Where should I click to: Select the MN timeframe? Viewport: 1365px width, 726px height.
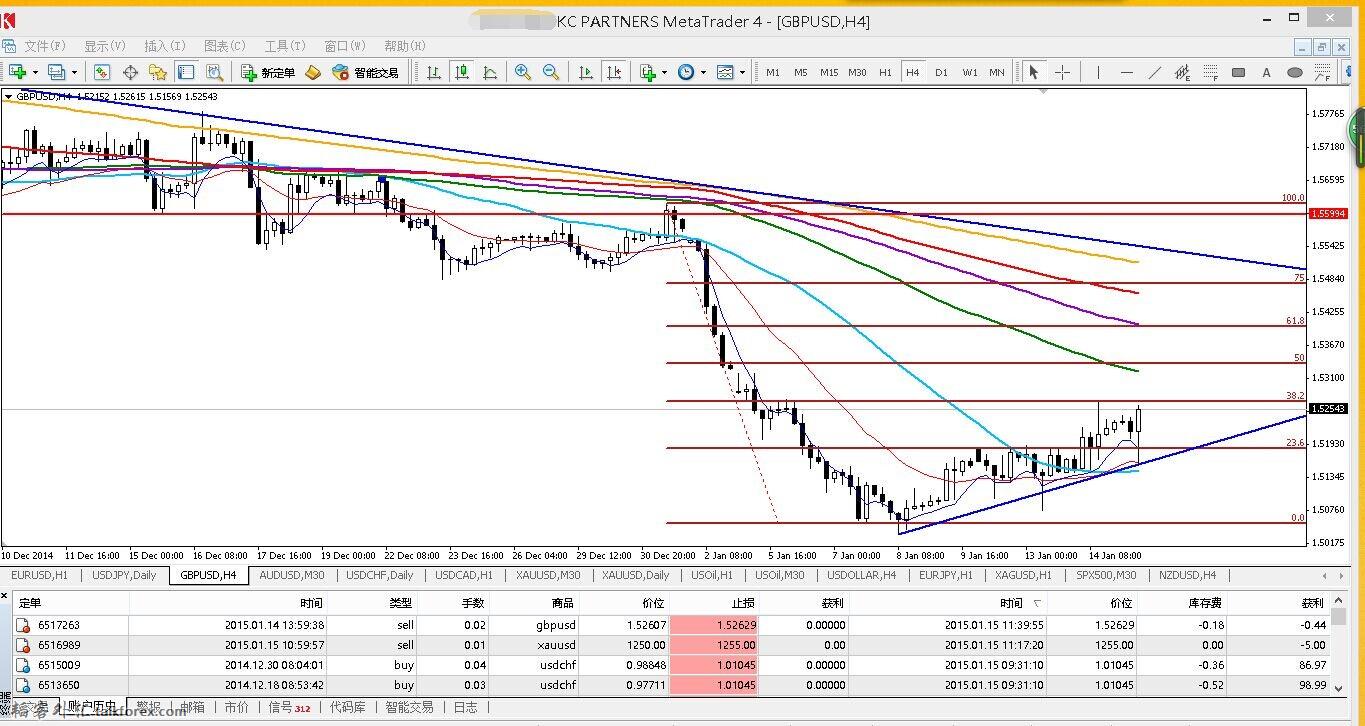[x=997, y=72]
